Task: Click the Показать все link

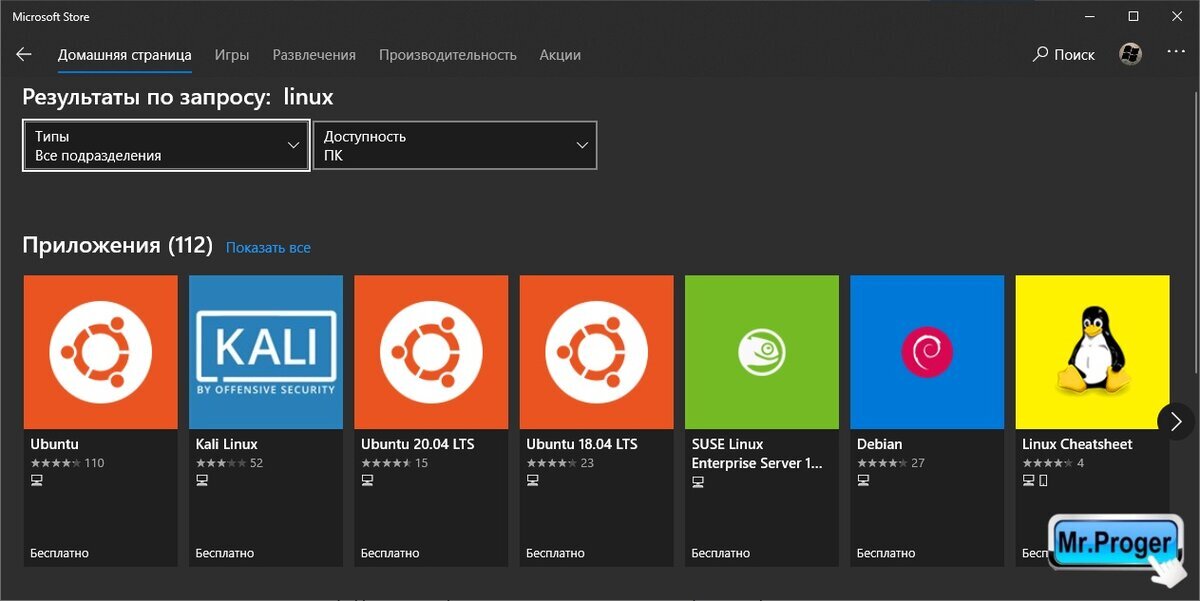Action: click(268, 247)
